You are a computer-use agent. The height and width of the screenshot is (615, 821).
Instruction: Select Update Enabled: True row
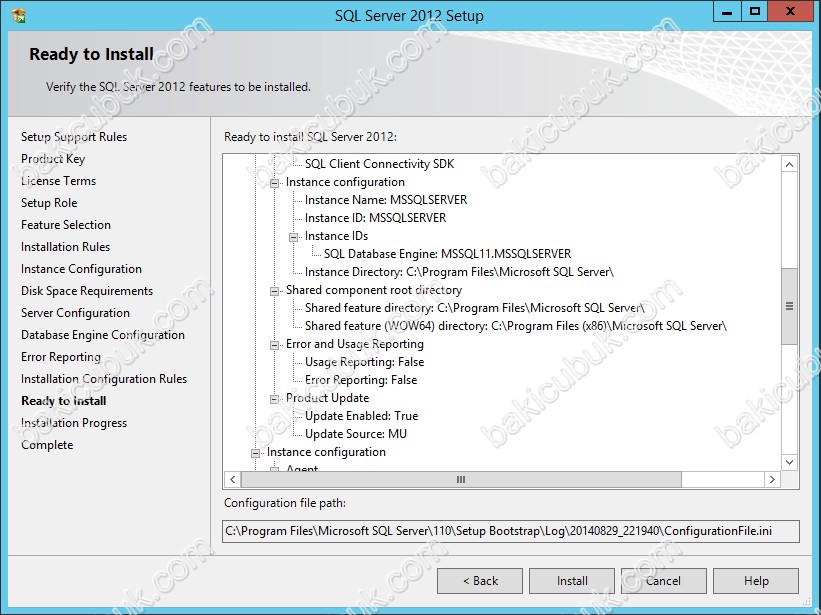click(361, 416)
